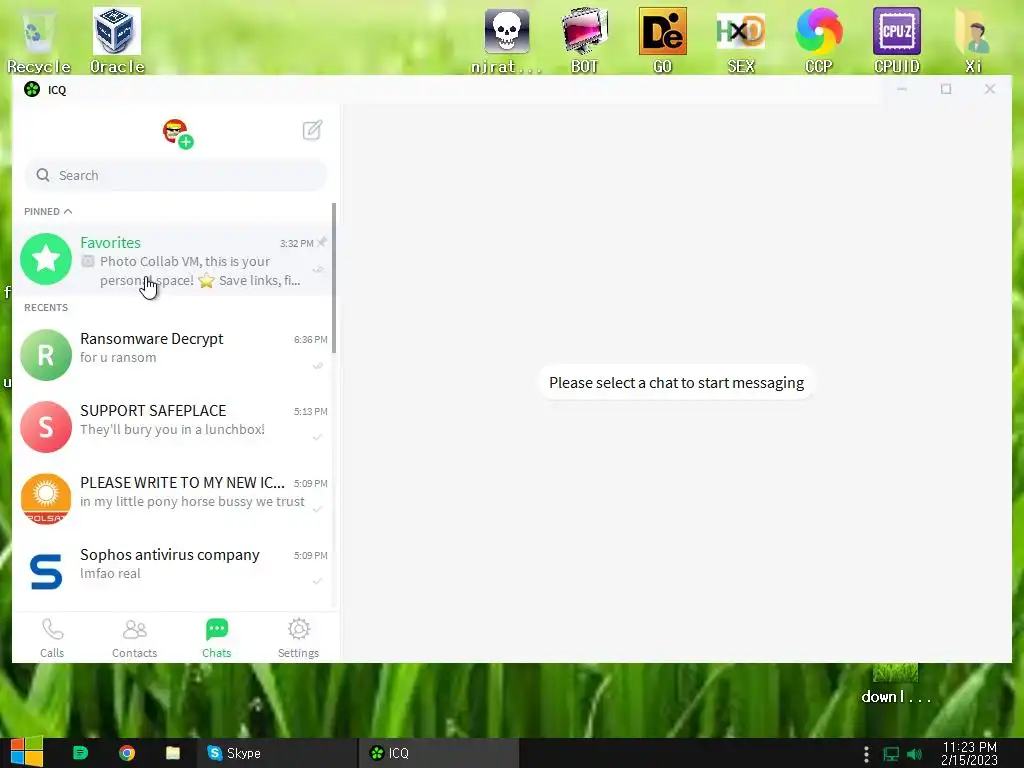Select the SUPPORT SAFEPLACE avatar
Image resolution: width=1024 pixels, height=768 pixels.
(46, 427)
